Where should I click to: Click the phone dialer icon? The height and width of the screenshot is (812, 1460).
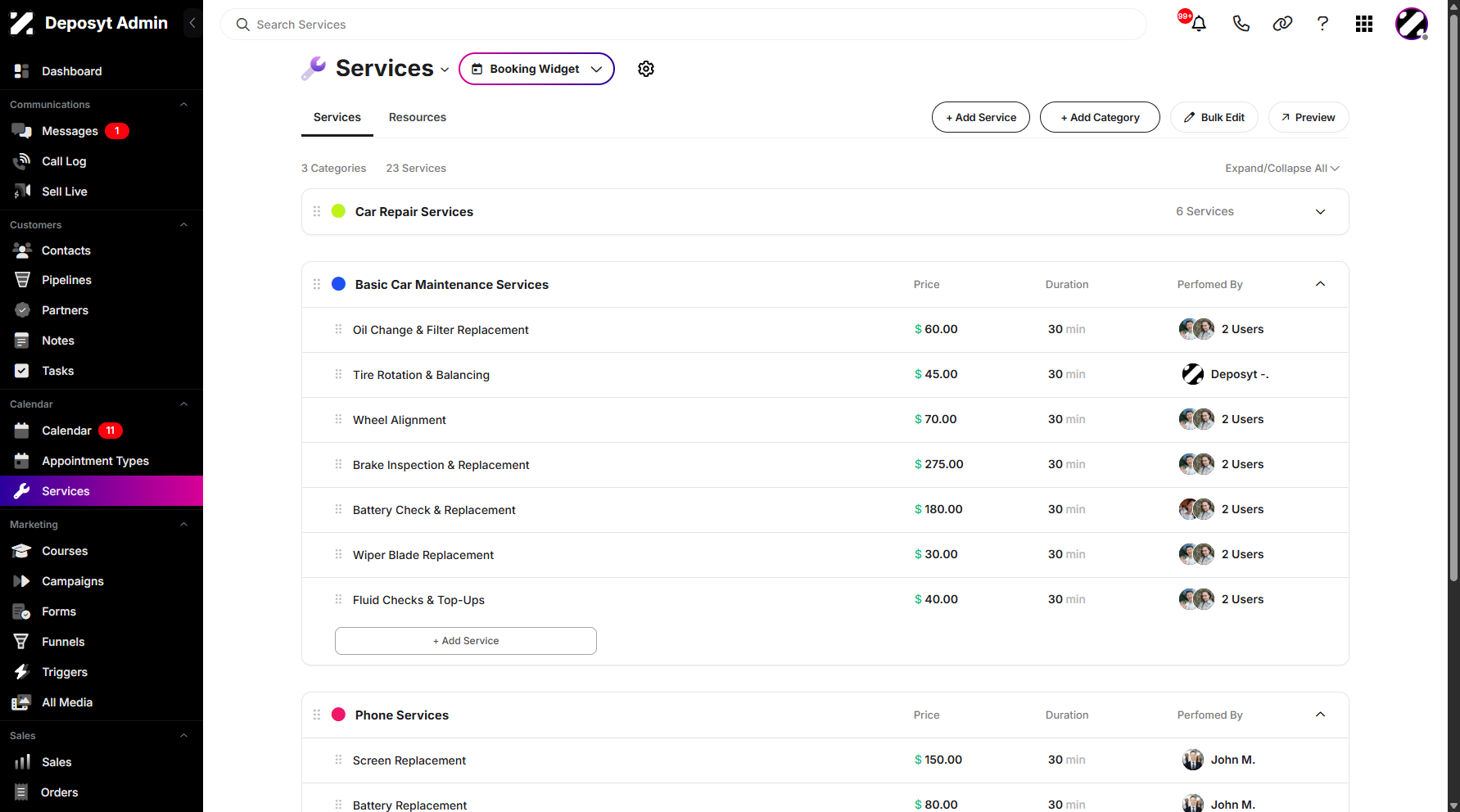(1241, 24)
